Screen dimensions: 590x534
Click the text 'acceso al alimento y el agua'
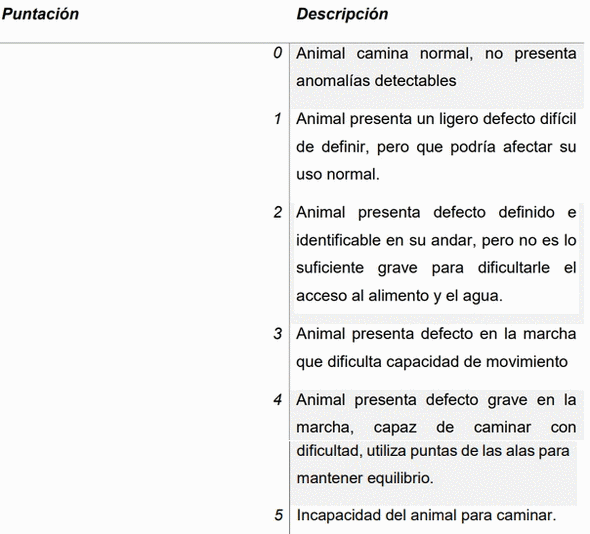[399, 296]
